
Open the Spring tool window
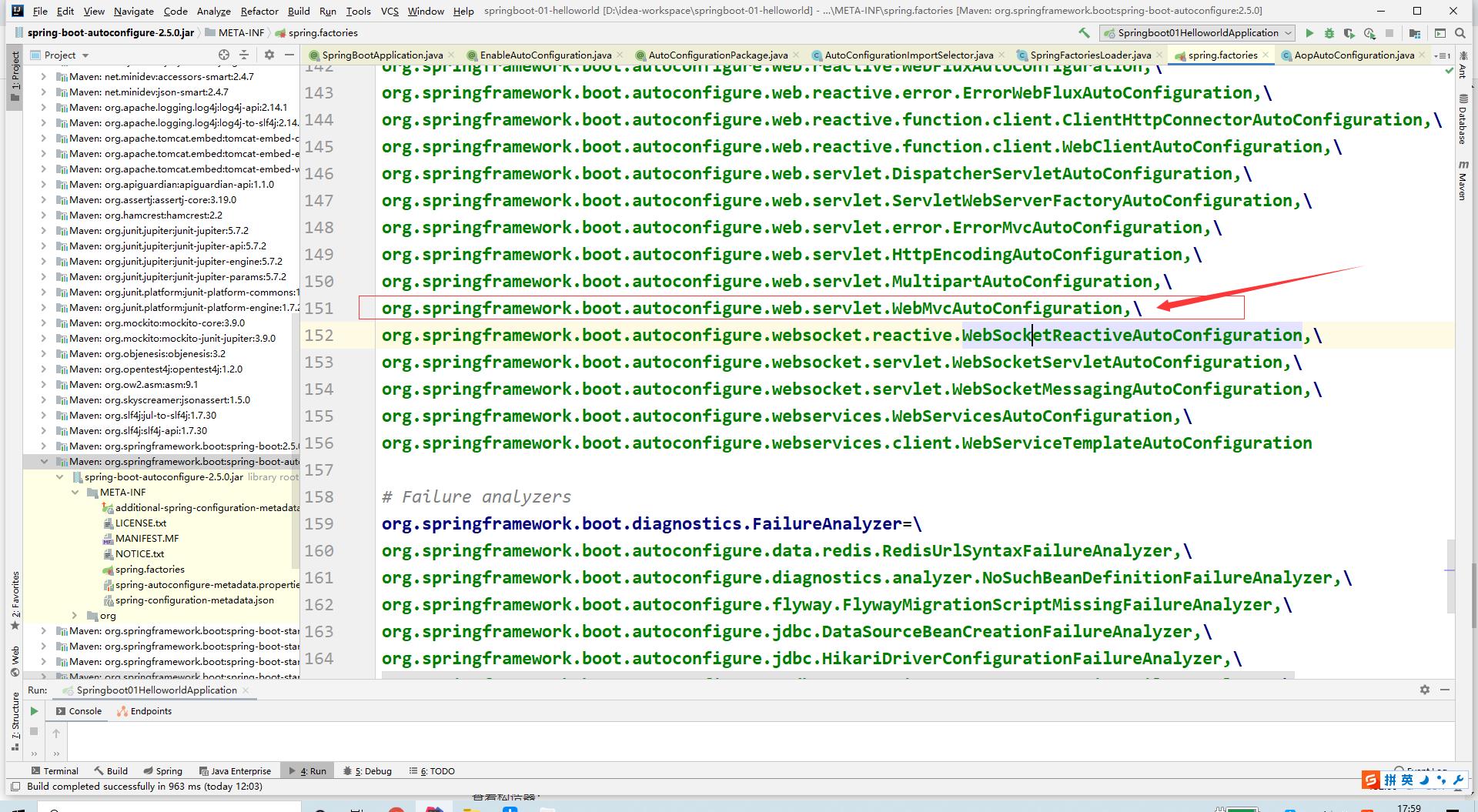(x=162, y=770)
